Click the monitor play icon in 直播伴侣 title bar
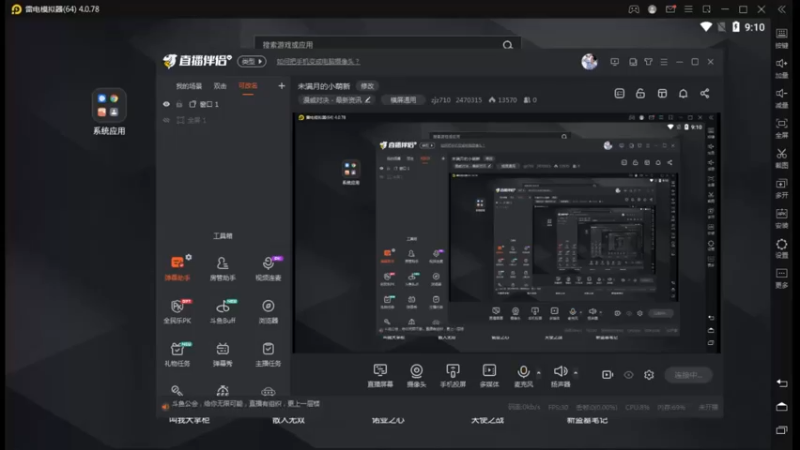This screenshot has height=450, width=800. [x=614, y=62]
